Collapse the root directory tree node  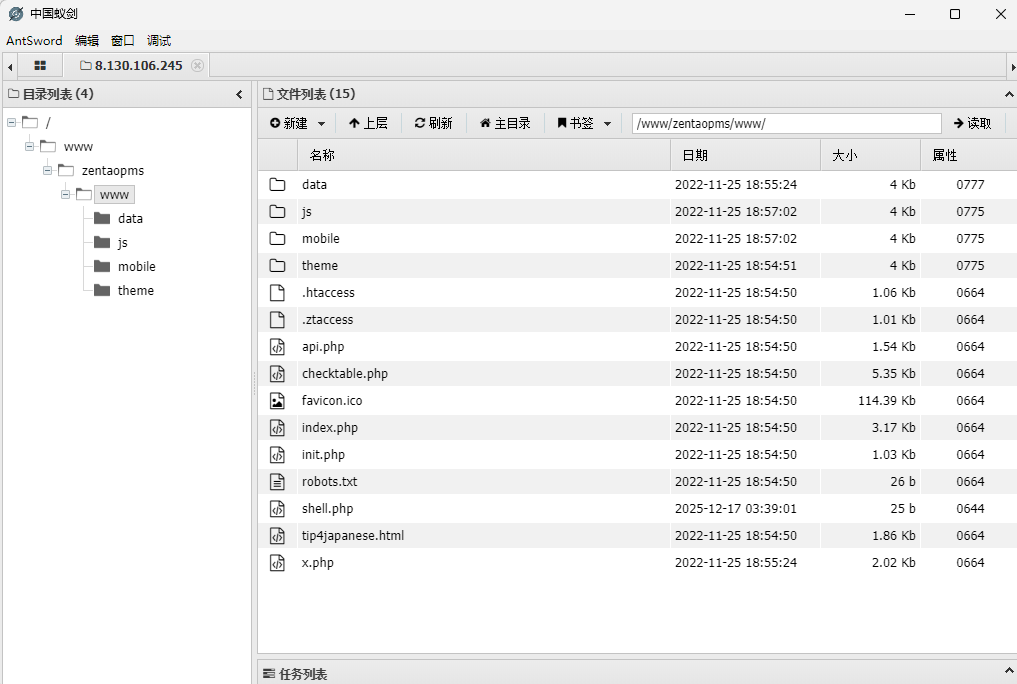11,122
